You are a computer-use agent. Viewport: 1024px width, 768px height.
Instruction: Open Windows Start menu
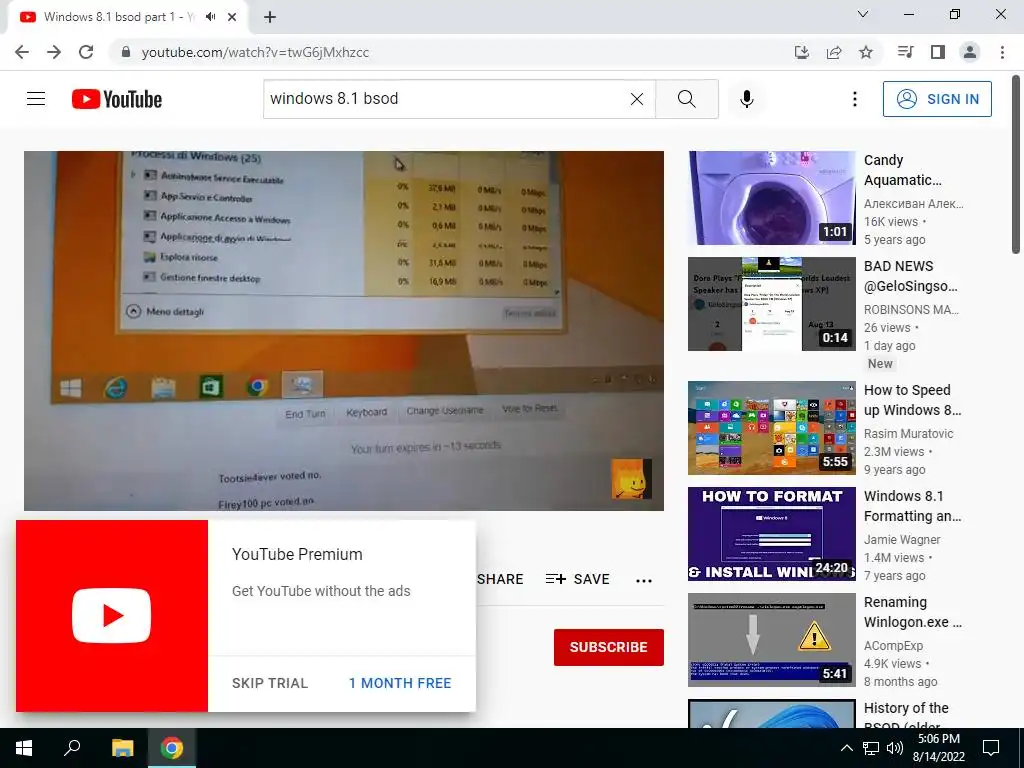pos(24,748)
